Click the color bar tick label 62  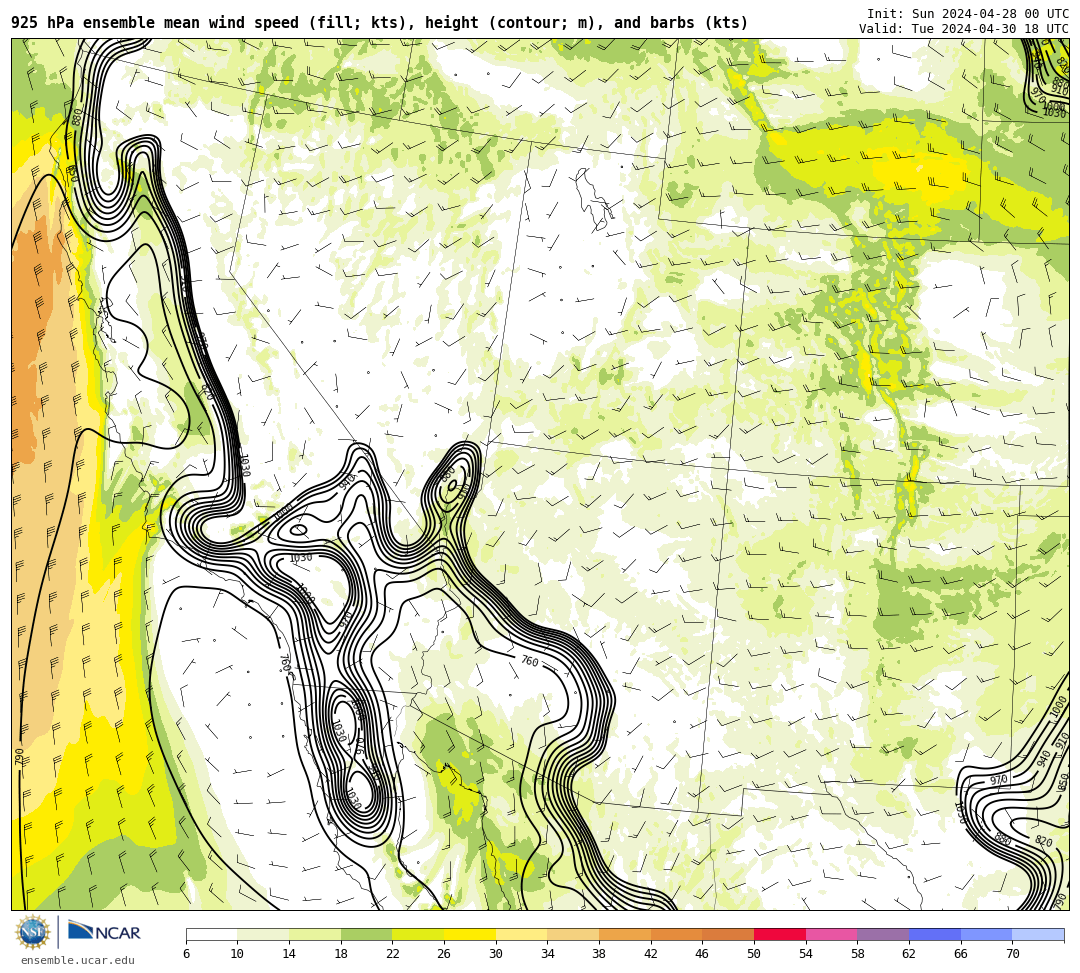909,954
